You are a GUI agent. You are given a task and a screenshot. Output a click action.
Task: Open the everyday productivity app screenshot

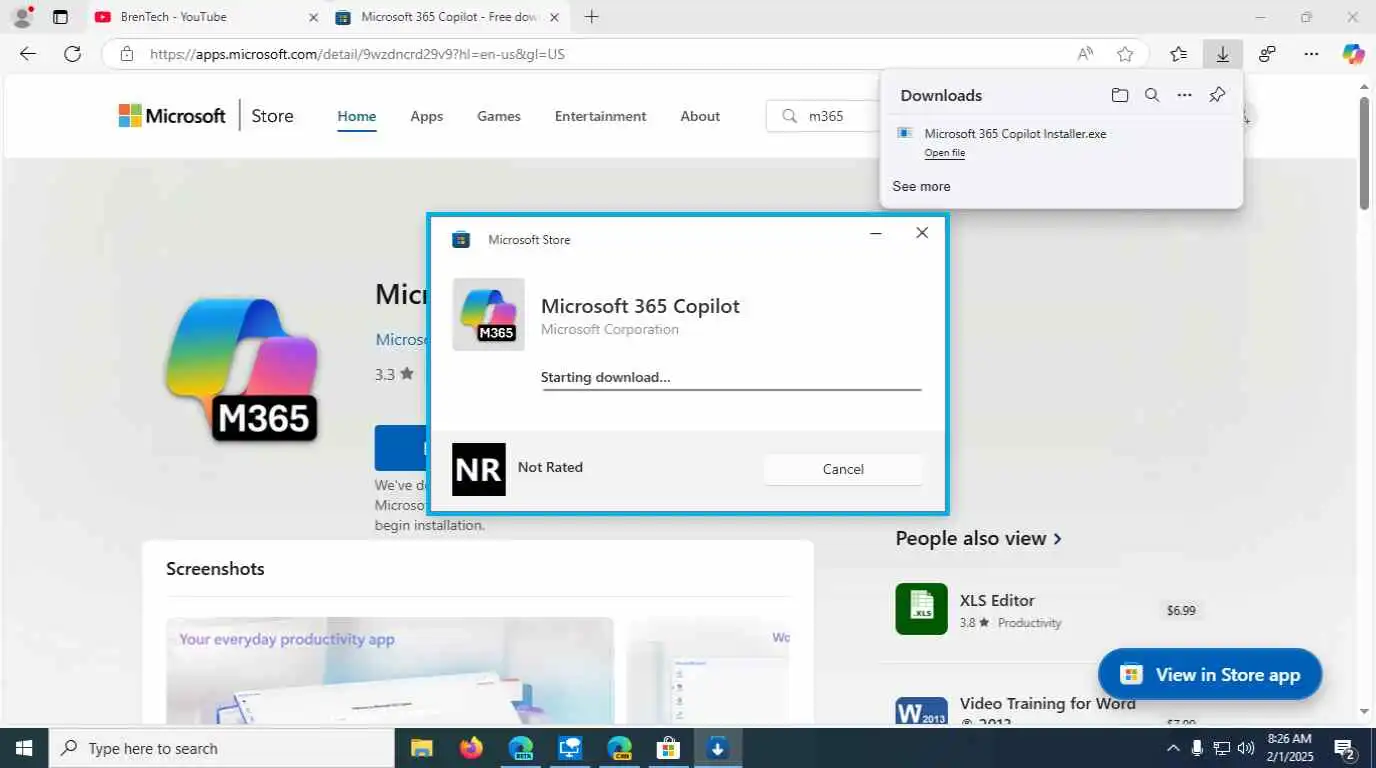pyautogui.click(x=390, y=670)
